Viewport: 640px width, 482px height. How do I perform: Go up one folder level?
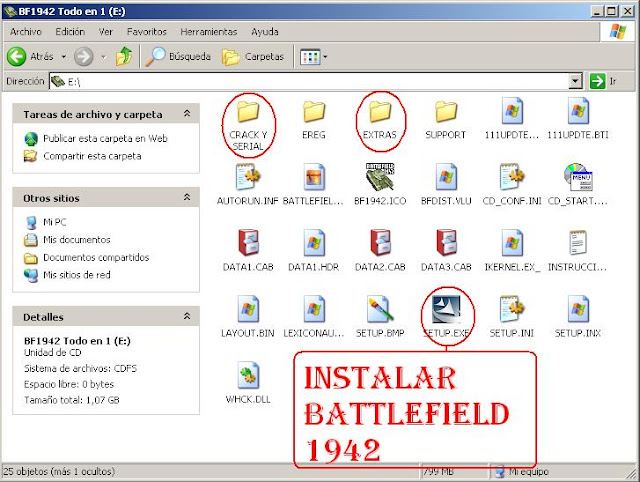coord(124,56)
